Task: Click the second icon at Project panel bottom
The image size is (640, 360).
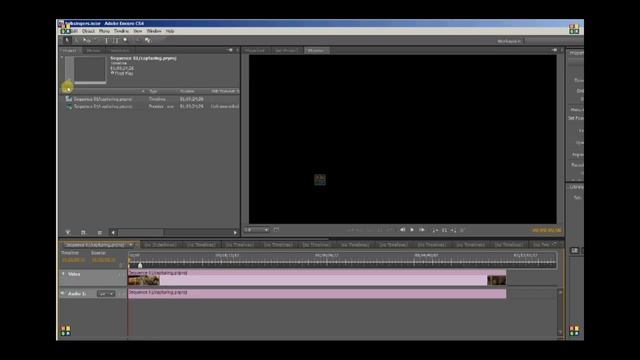Action: click(83, 233)
